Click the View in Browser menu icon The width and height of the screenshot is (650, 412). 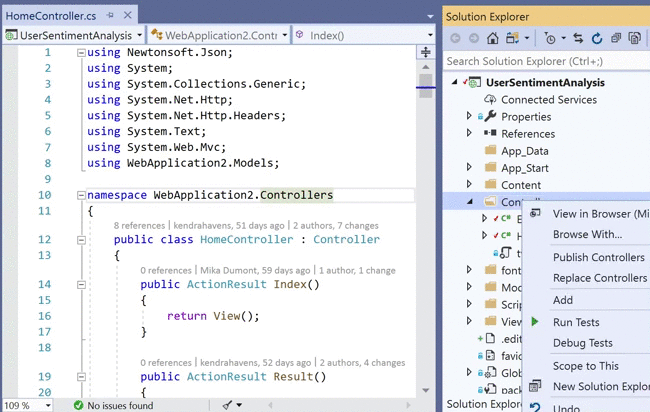535,213
